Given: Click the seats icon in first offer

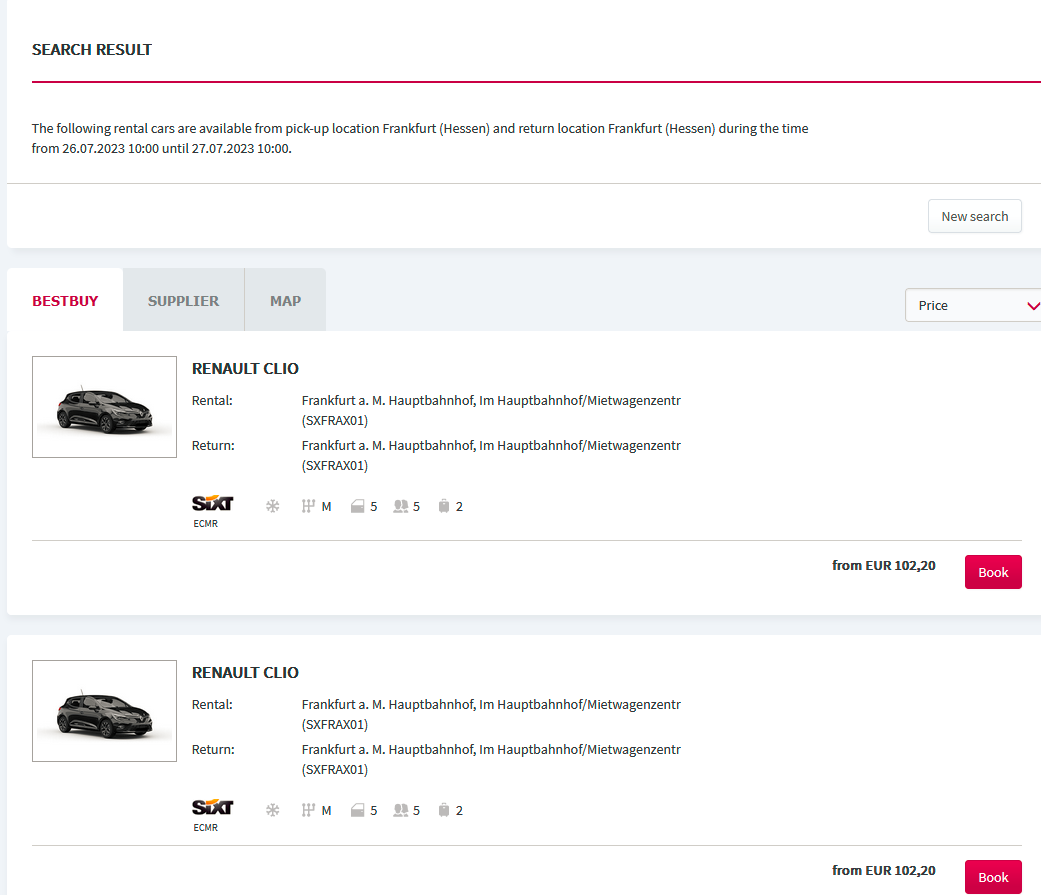Looking at the screenshot, I should pyautogui.click(x=400, y=507).
